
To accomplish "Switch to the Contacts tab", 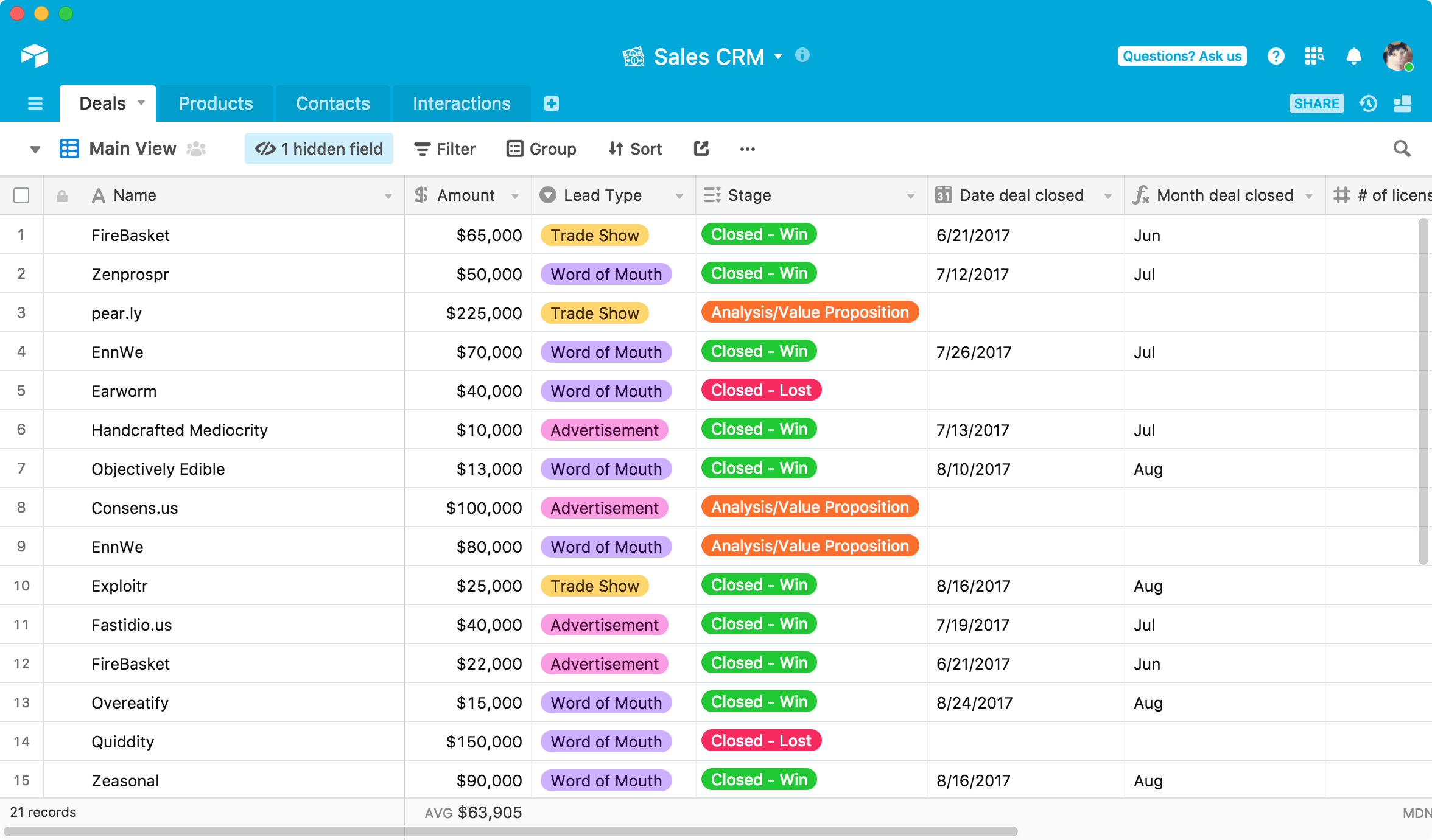I will (333, 103).
